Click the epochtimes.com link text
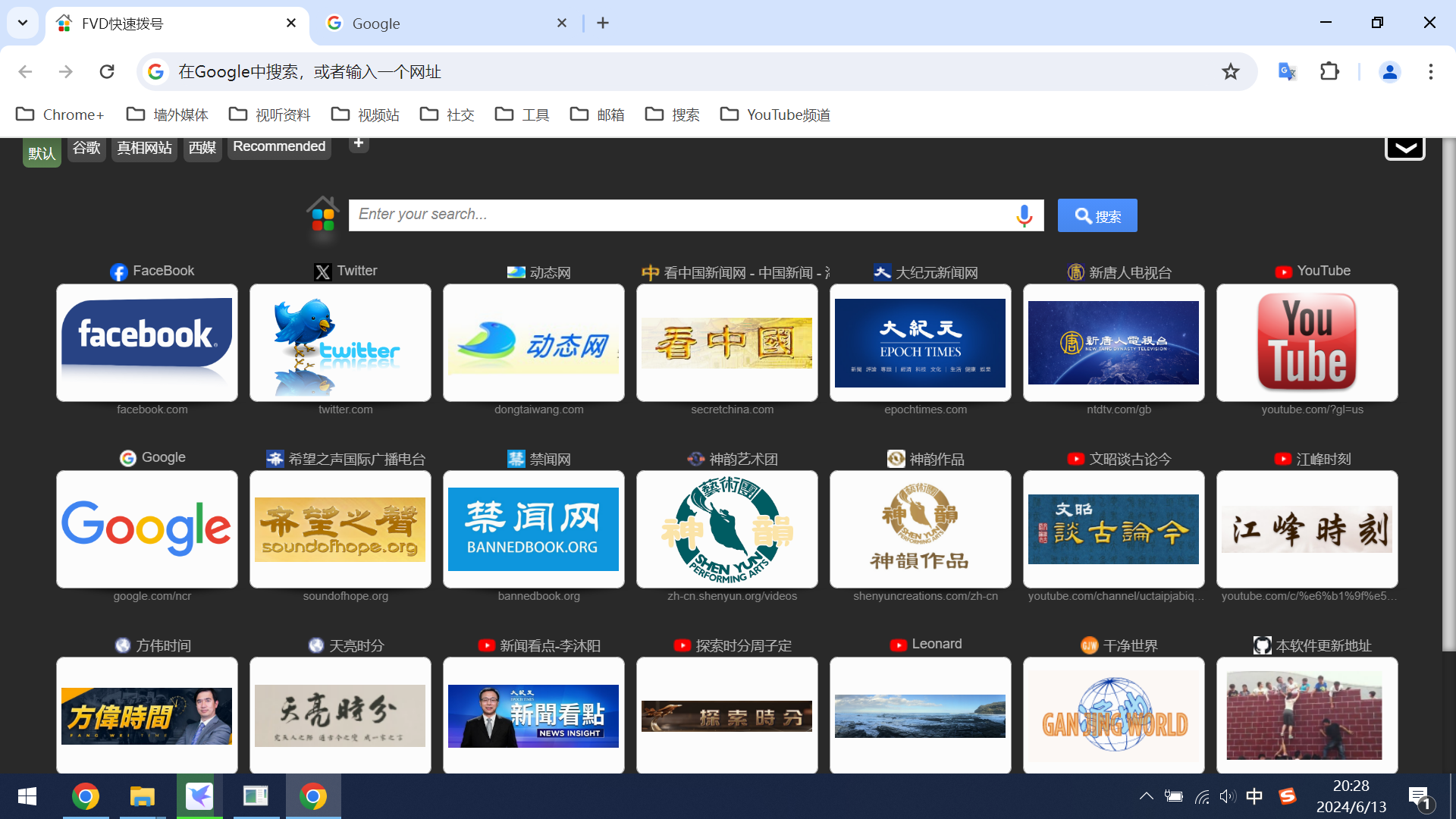This screenshot has height=819, width=1456. [925, 409]
